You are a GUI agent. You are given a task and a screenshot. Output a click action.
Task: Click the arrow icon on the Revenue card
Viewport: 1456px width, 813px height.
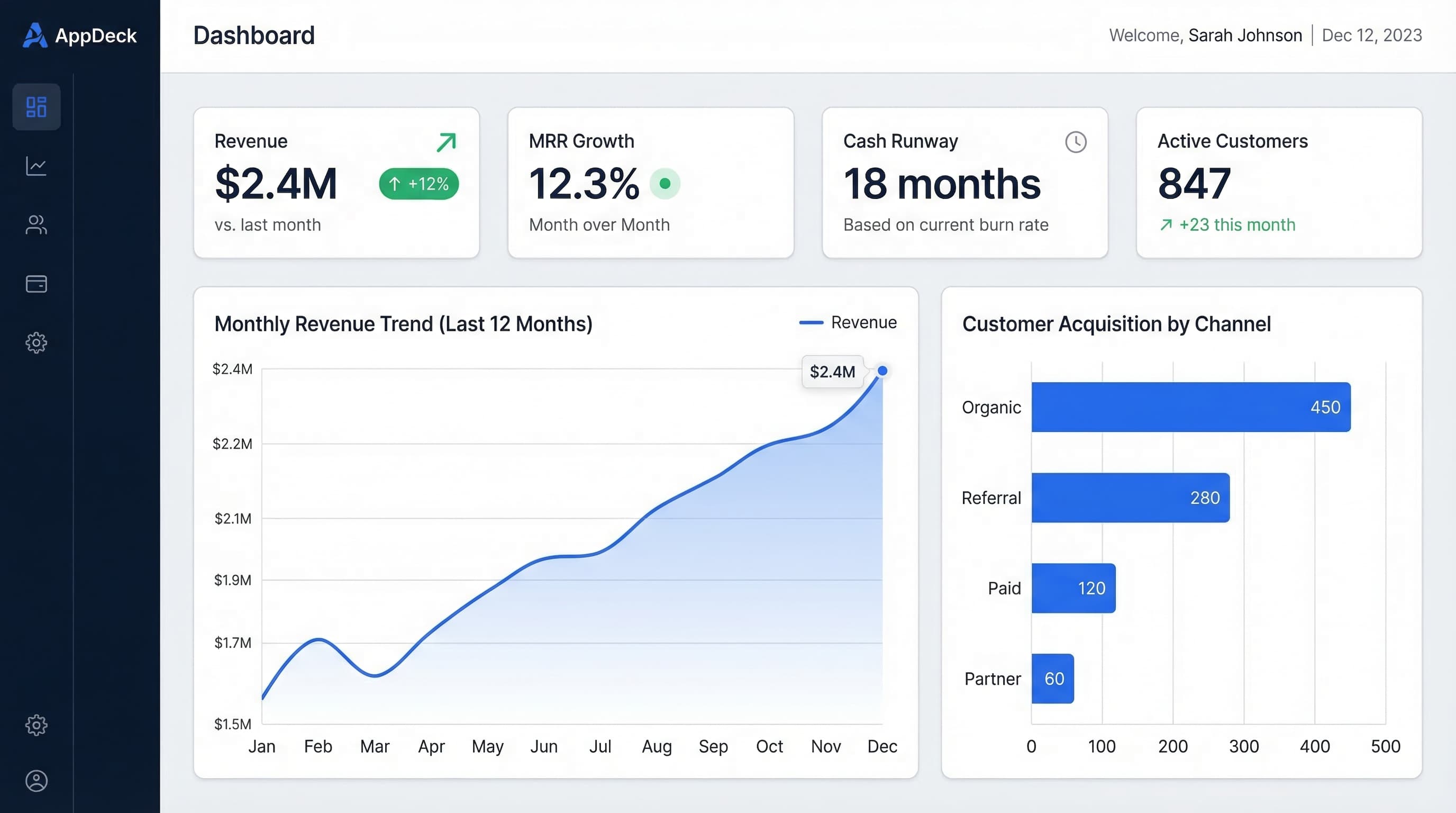[446, 142]
